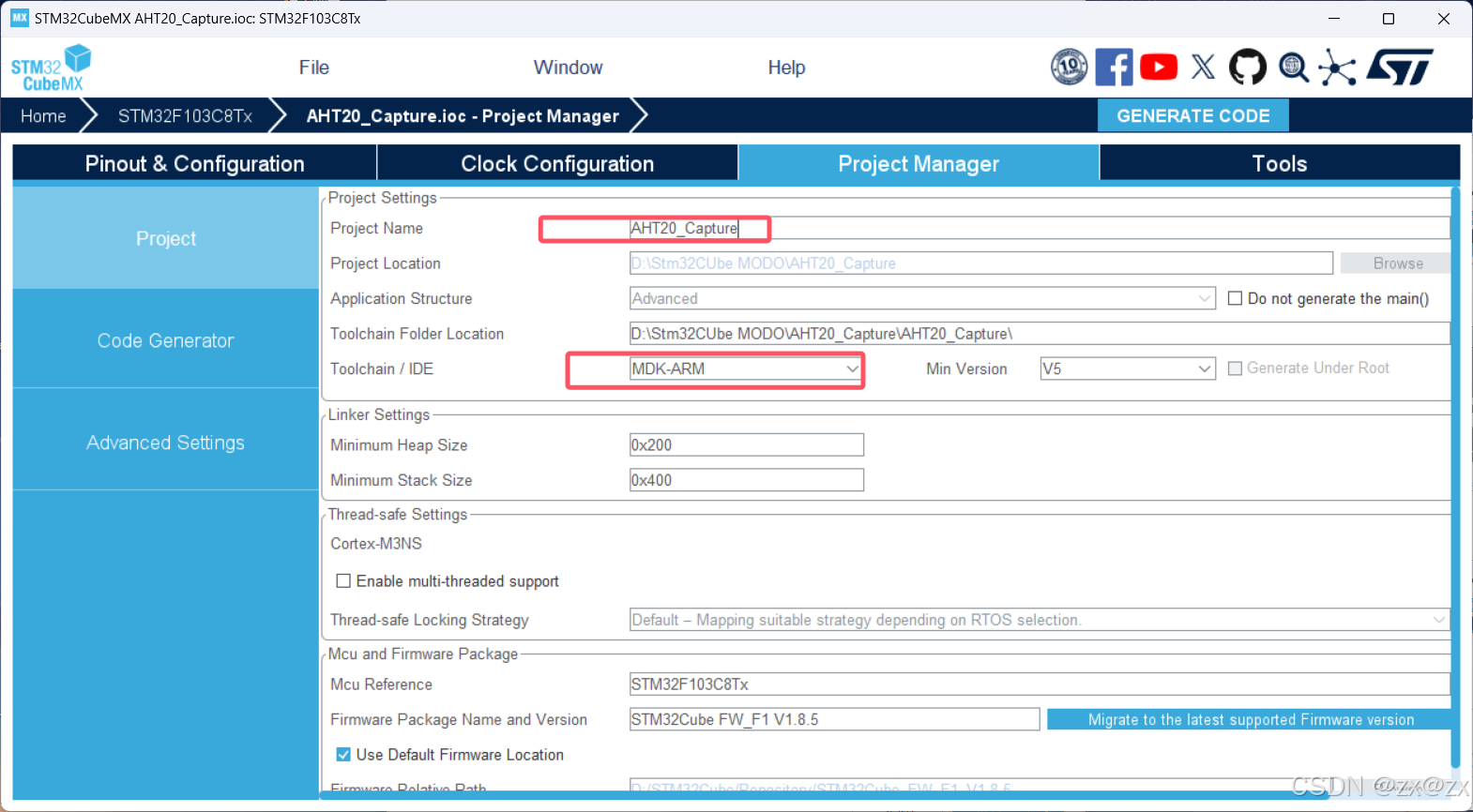This screenshot has height=812, width=1473.
Task: Open the Application Structure dropdown
Action: 922,298
